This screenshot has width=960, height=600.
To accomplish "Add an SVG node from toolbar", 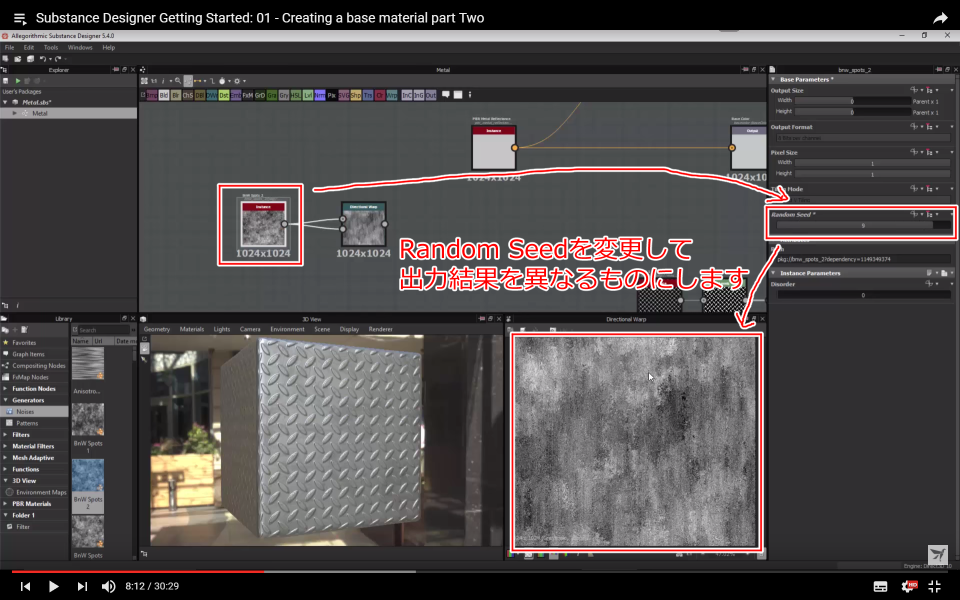I will pos(343,96).
